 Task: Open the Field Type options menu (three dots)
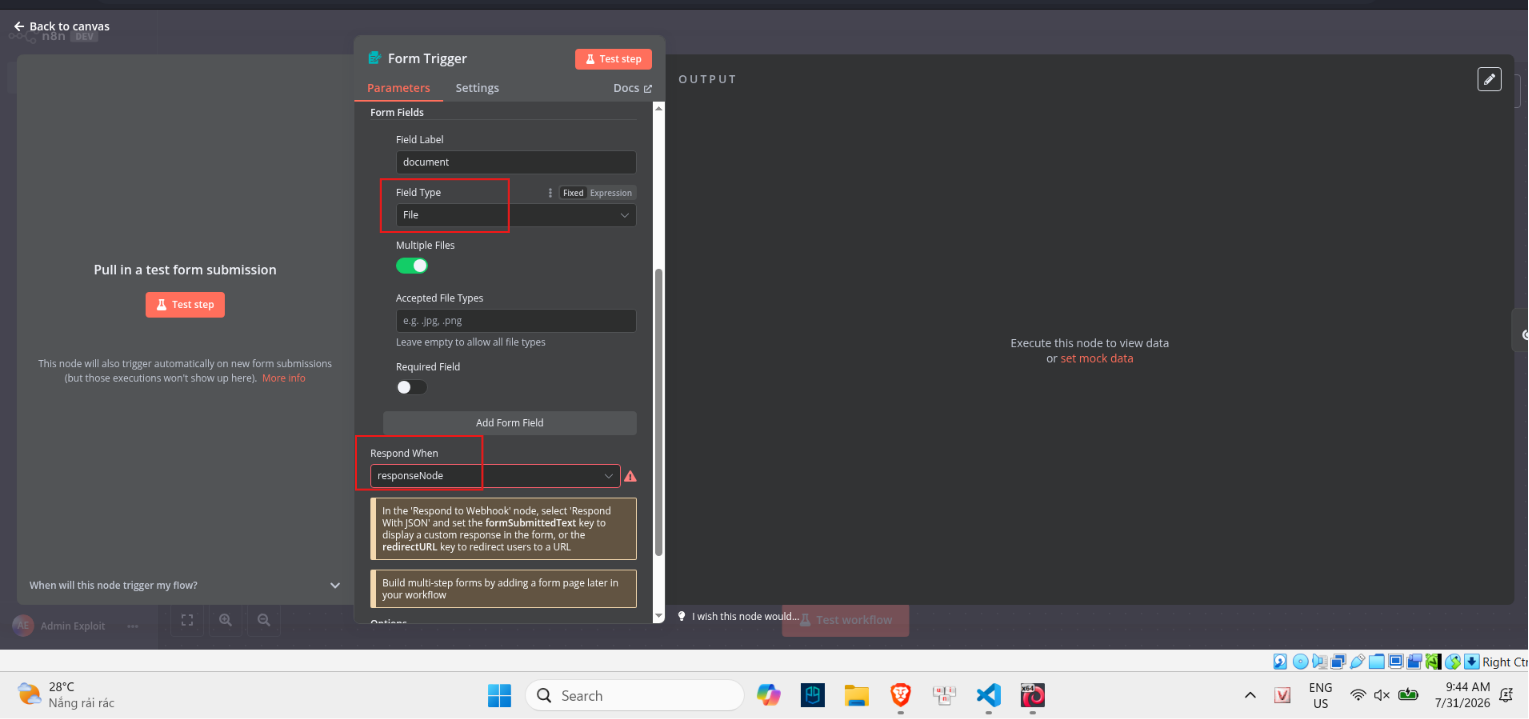pos(550,193)
